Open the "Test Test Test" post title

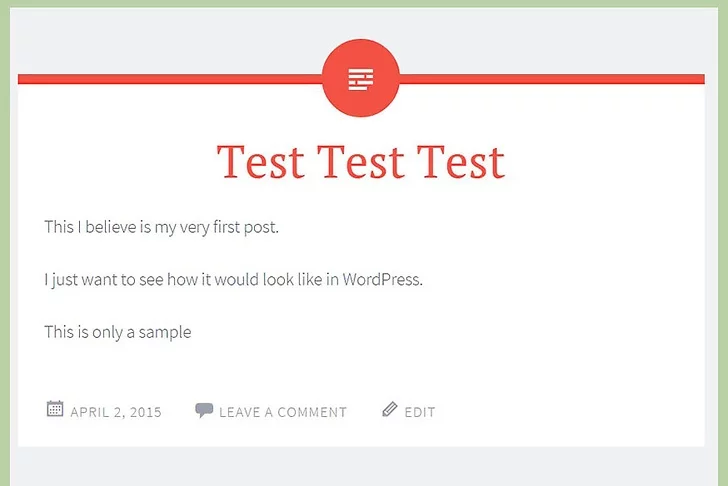click(361, 162)
